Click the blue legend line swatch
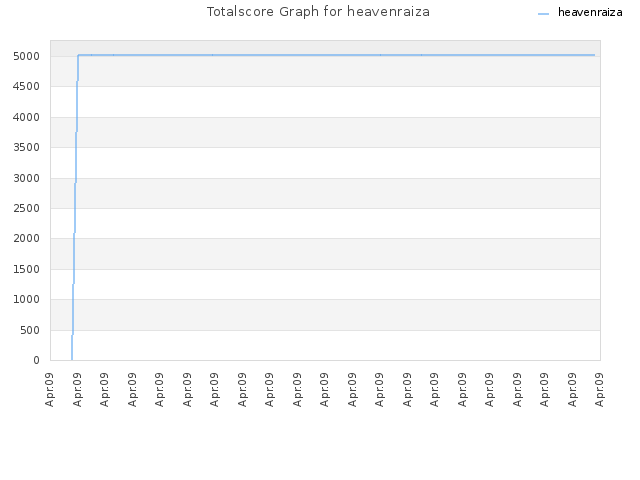Screen dimensions: 640x480 pos(543,14)
